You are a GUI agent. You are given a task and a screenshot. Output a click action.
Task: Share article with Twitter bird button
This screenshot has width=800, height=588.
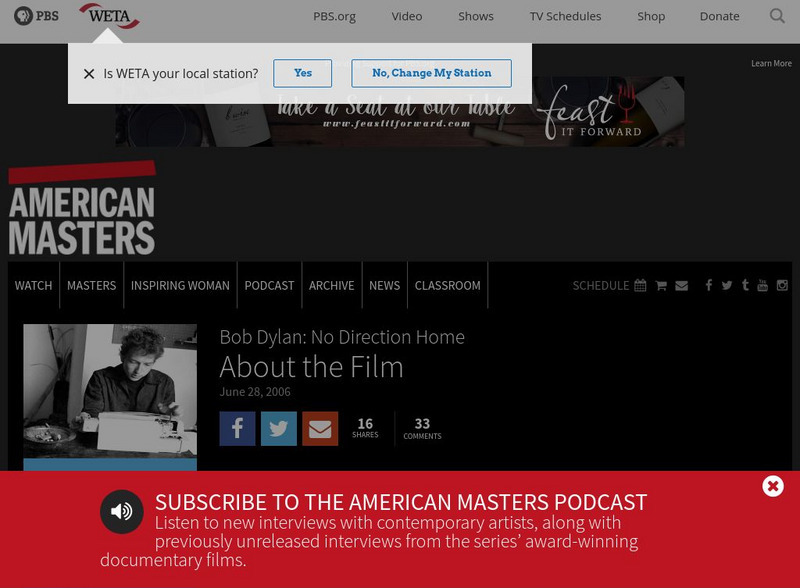[279, 429]
